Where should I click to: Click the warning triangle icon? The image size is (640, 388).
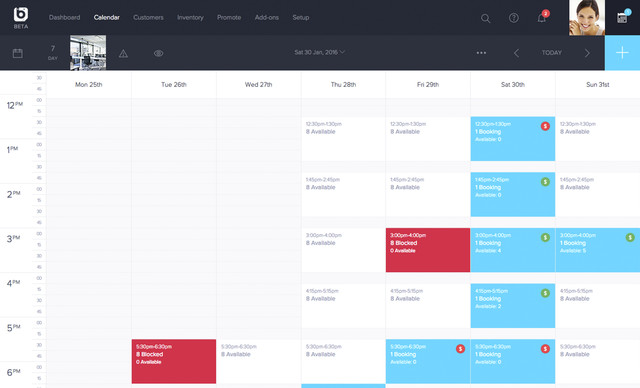pos(123,53)
